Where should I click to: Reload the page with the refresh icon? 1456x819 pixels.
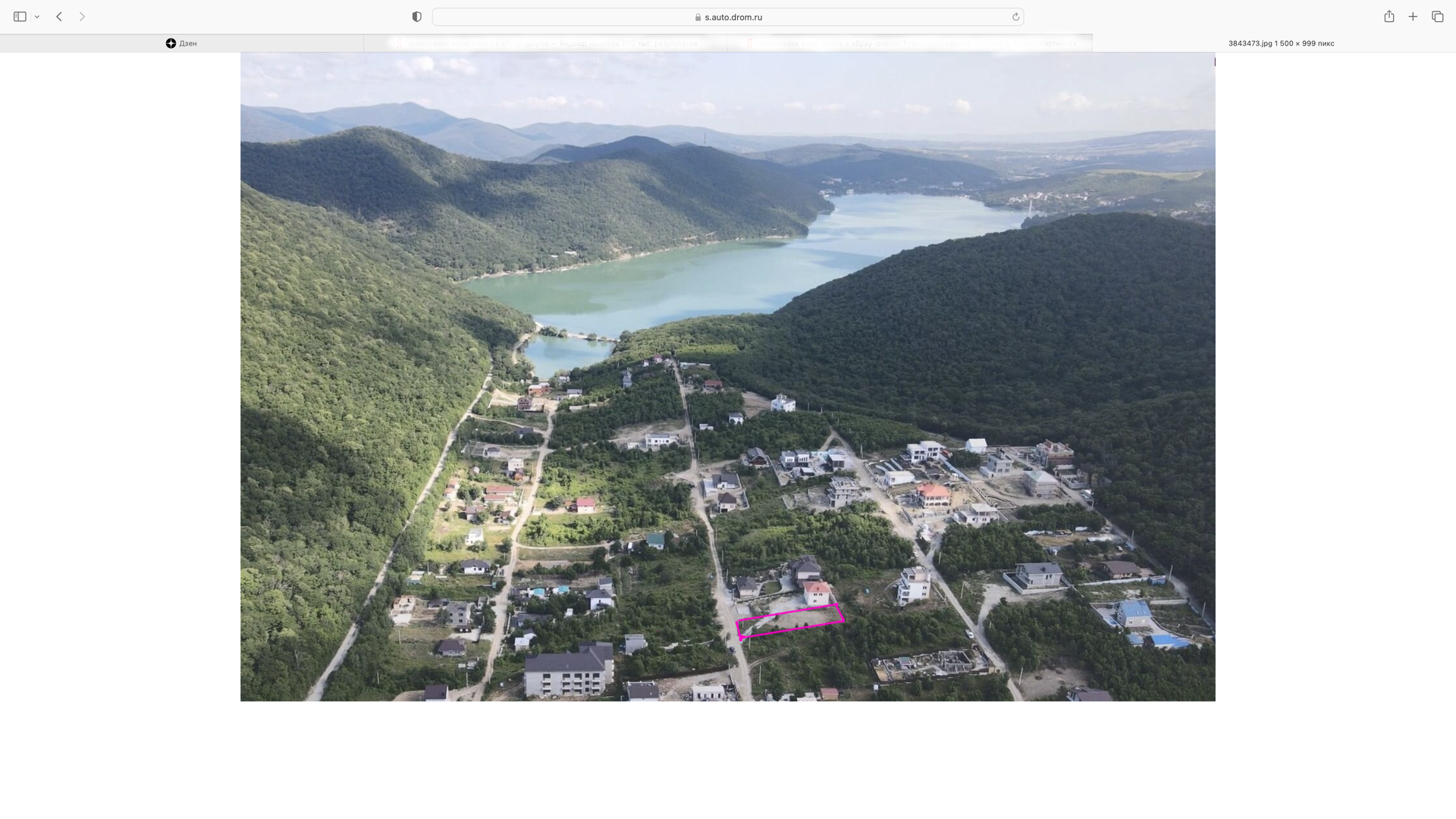[x=1015, y=17]
